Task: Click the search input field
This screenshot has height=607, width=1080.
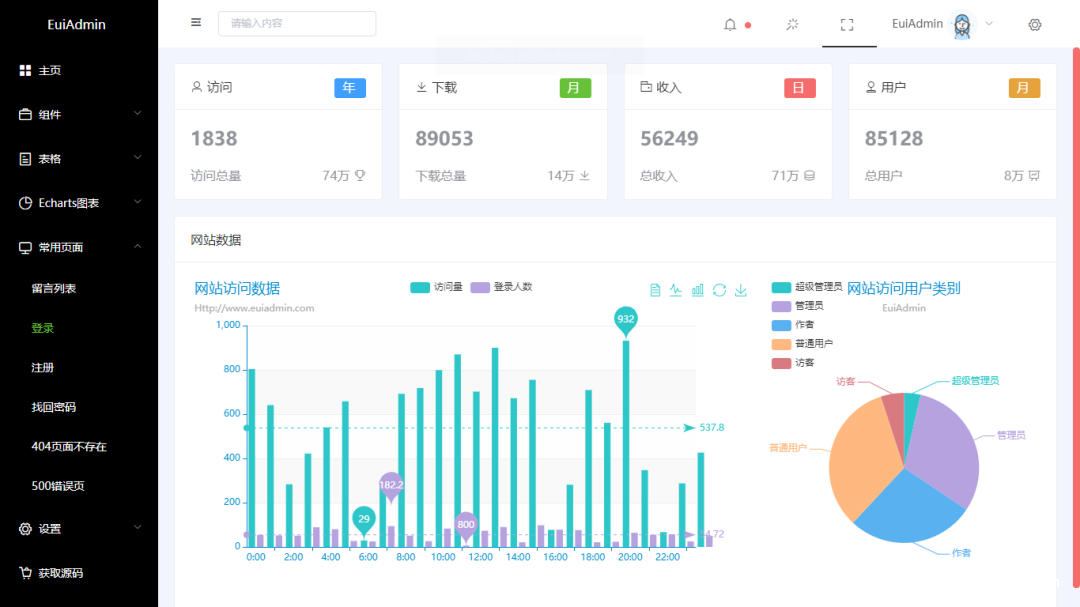Action: [297, 23]
